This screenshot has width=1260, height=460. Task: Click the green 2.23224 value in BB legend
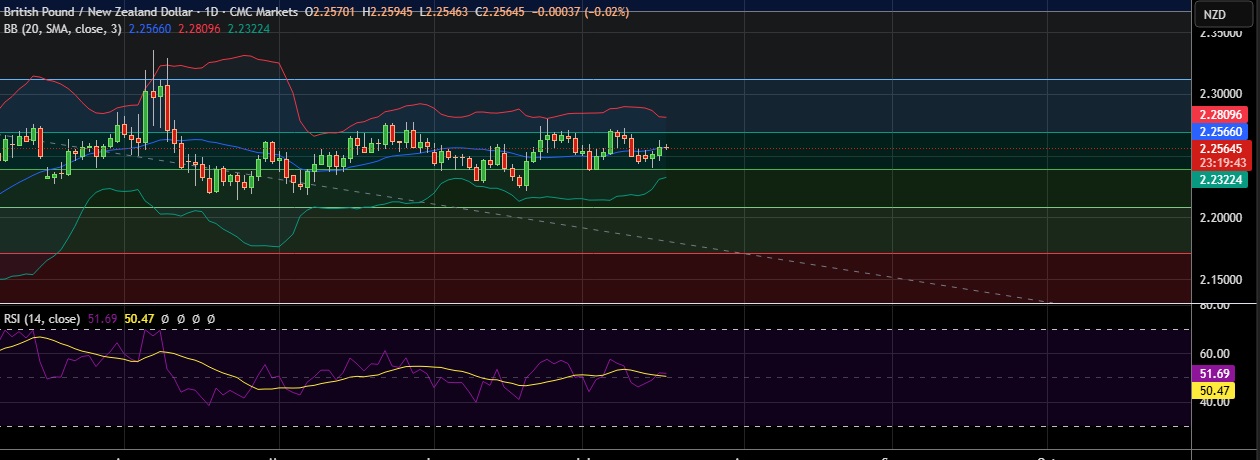[x=248, y=29]
